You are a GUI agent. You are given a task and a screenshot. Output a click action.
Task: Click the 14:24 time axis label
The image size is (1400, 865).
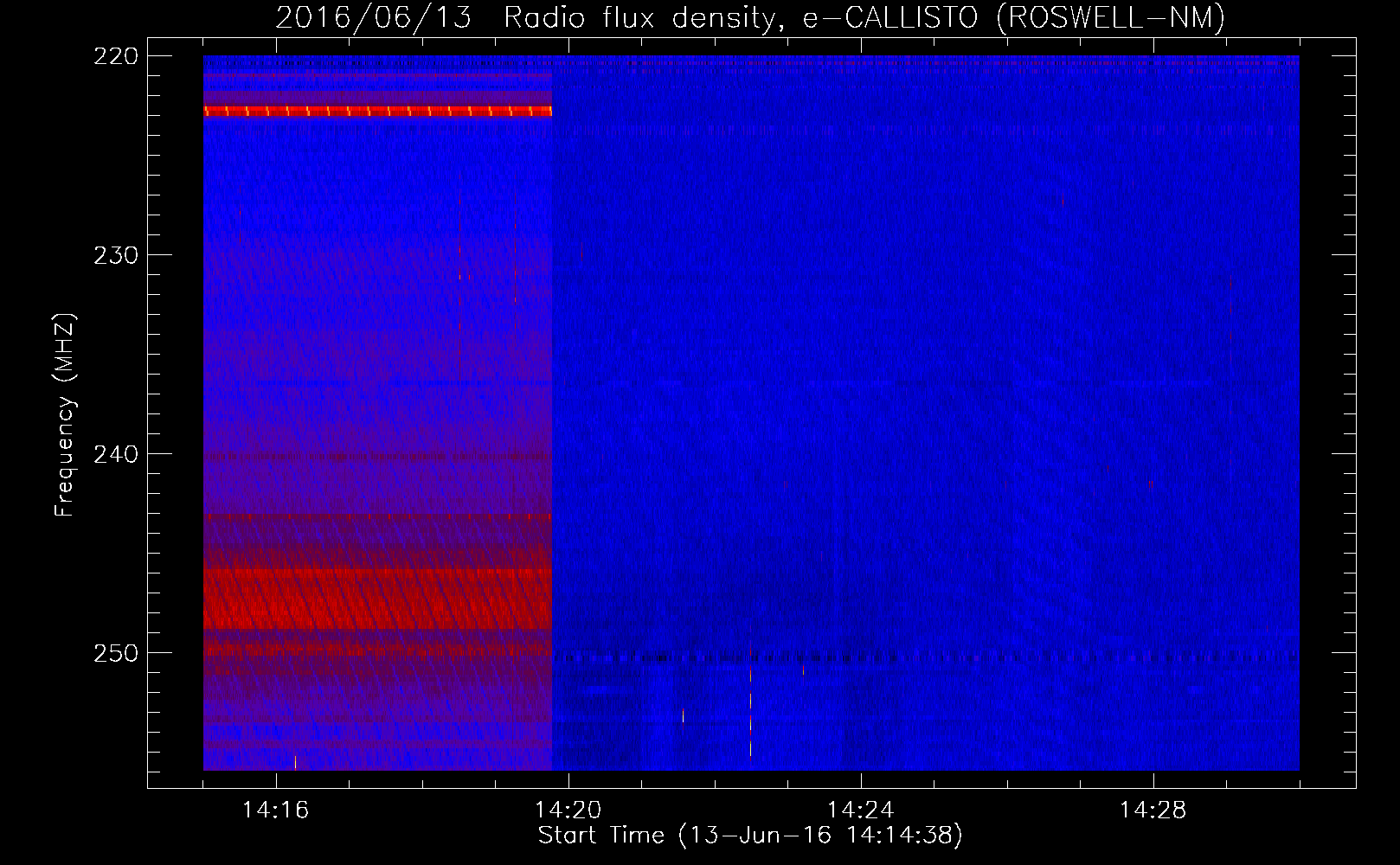[x=860, y=810]
